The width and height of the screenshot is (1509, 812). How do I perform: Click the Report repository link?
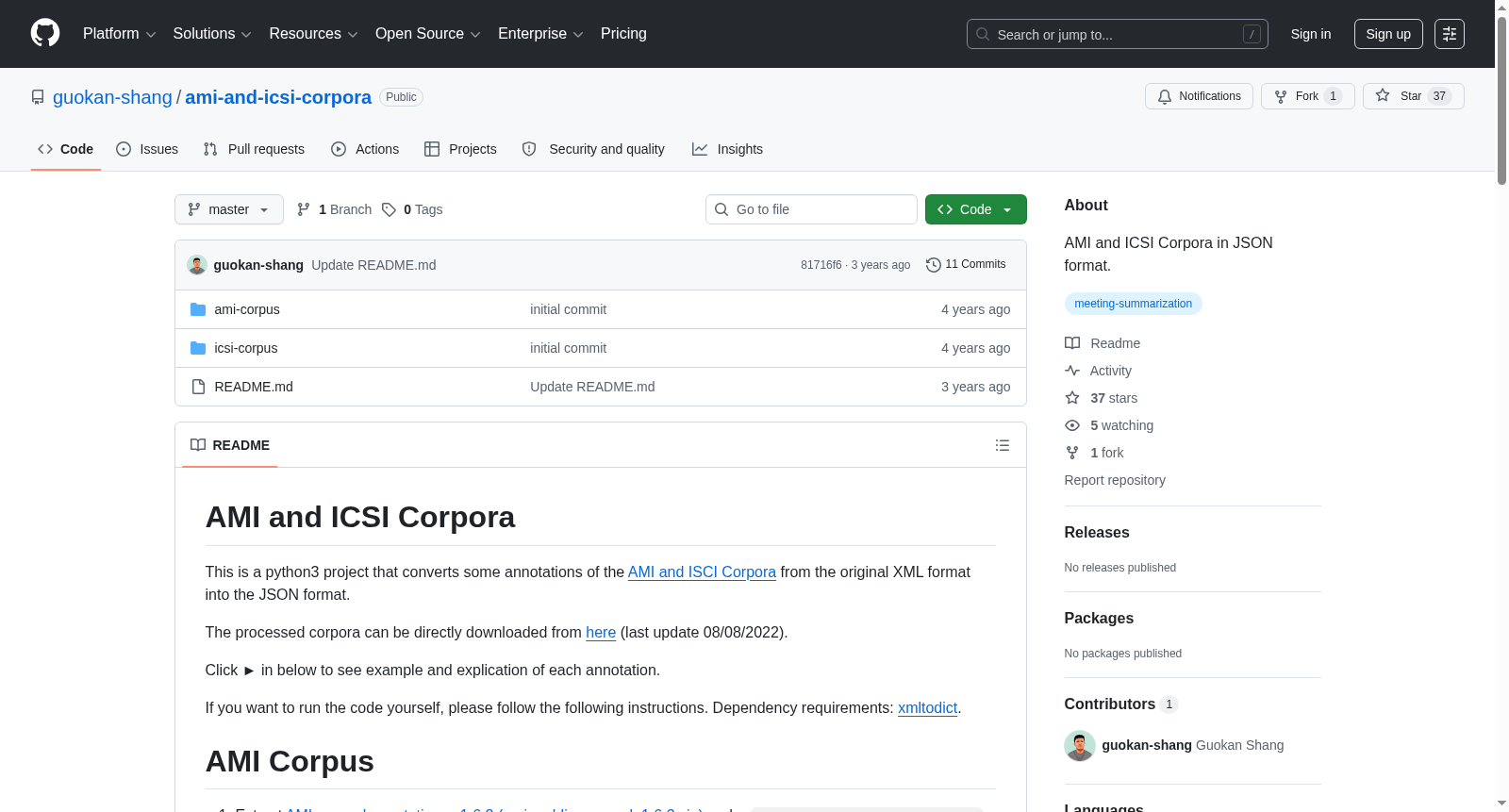(1115, 480)
